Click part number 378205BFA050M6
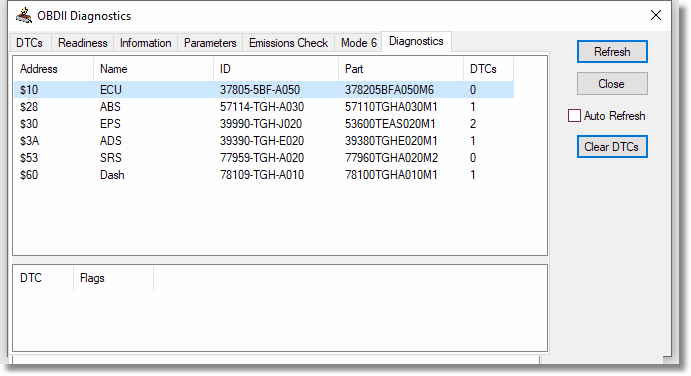This screenshot has height=376, width=691. [x=390, y=90]
